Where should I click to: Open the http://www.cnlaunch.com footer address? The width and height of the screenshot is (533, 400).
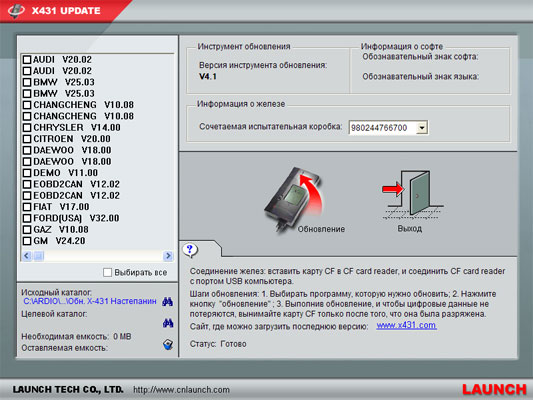click(181, 389)
